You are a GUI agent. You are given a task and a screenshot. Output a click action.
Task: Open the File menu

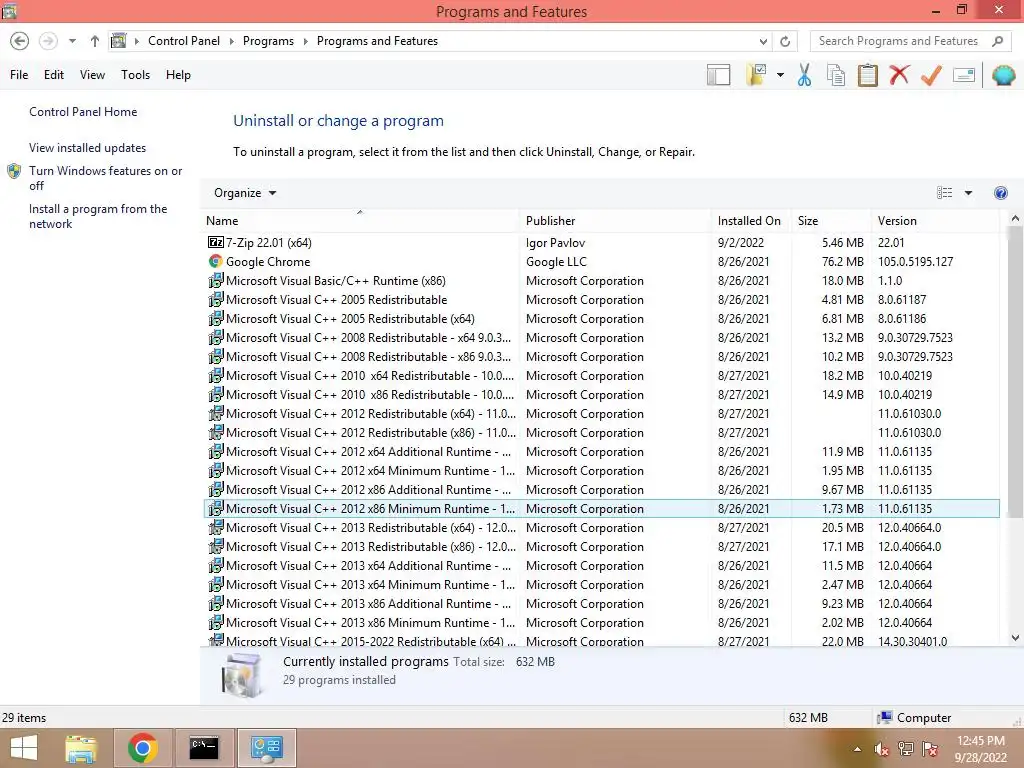click(19, 75)
